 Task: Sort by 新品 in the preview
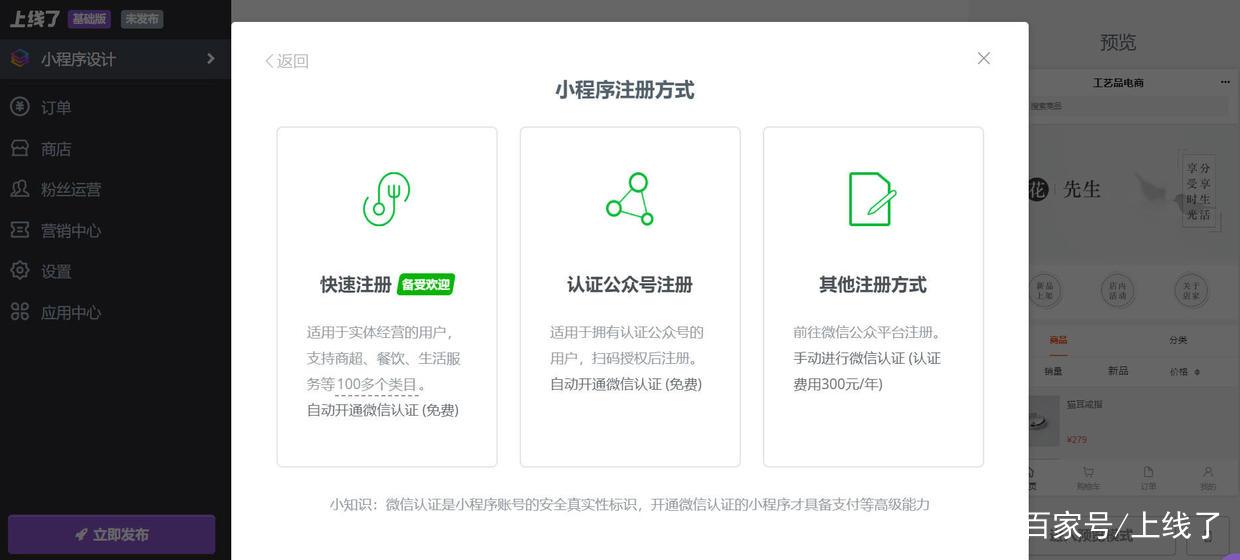[x=1118, y=371]
